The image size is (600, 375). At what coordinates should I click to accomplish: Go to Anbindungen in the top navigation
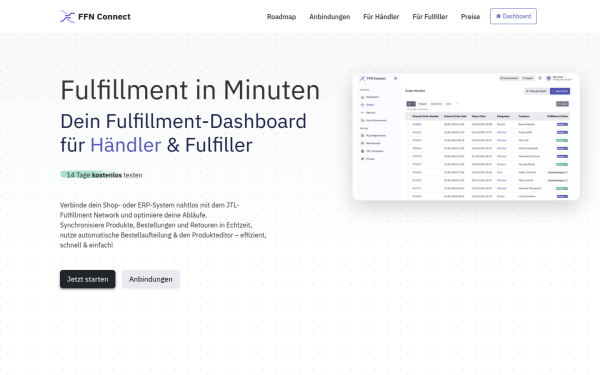click(329, 17)
